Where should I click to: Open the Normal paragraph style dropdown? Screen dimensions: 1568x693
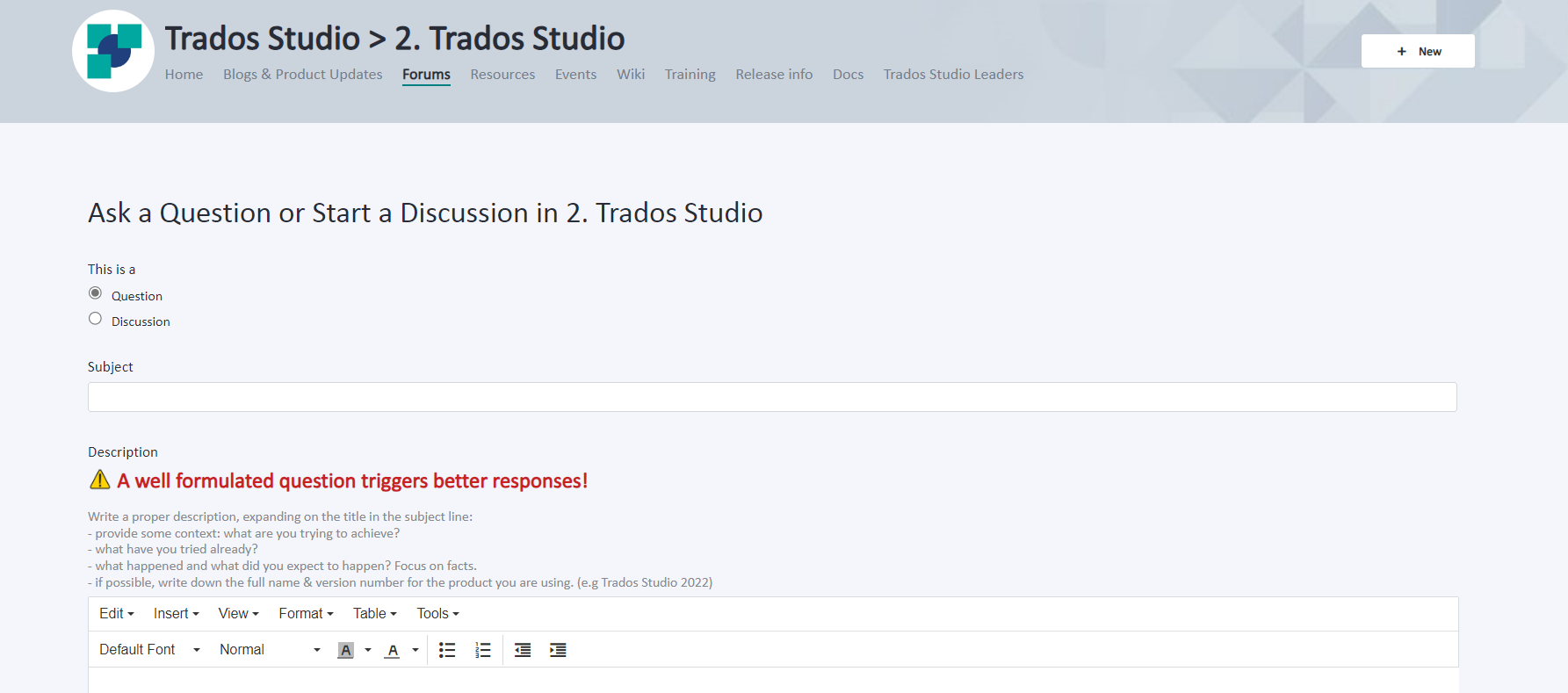tap(271, 650)
